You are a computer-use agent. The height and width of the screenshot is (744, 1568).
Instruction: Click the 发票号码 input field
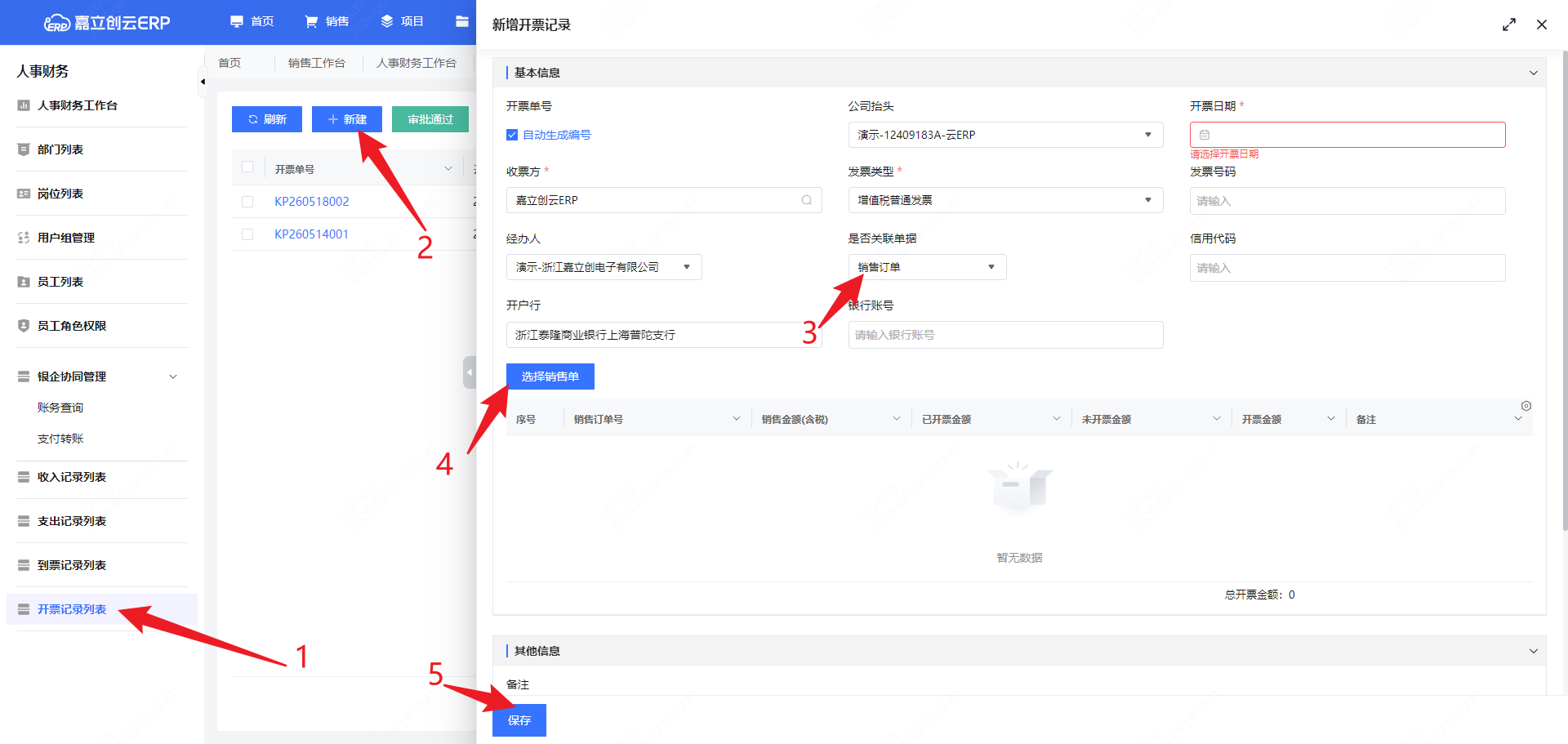point(1347,201)
